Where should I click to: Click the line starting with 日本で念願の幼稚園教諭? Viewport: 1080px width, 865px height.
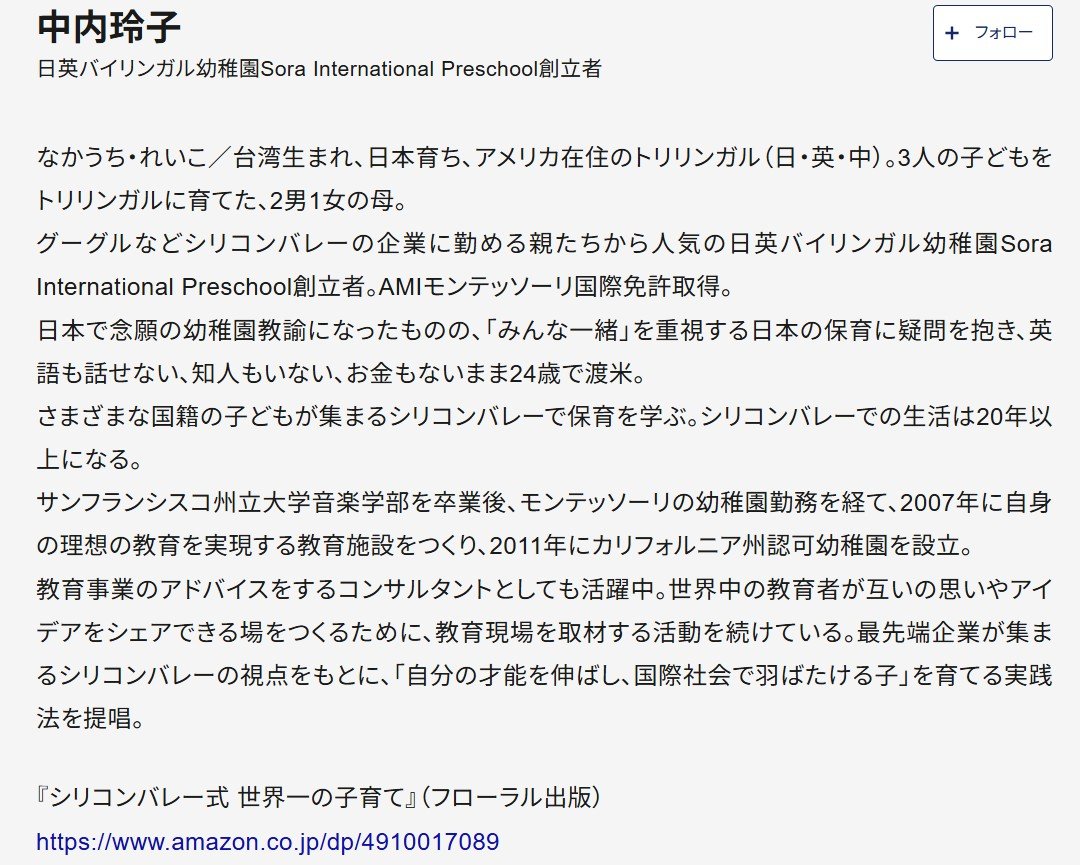pos(544,329)
